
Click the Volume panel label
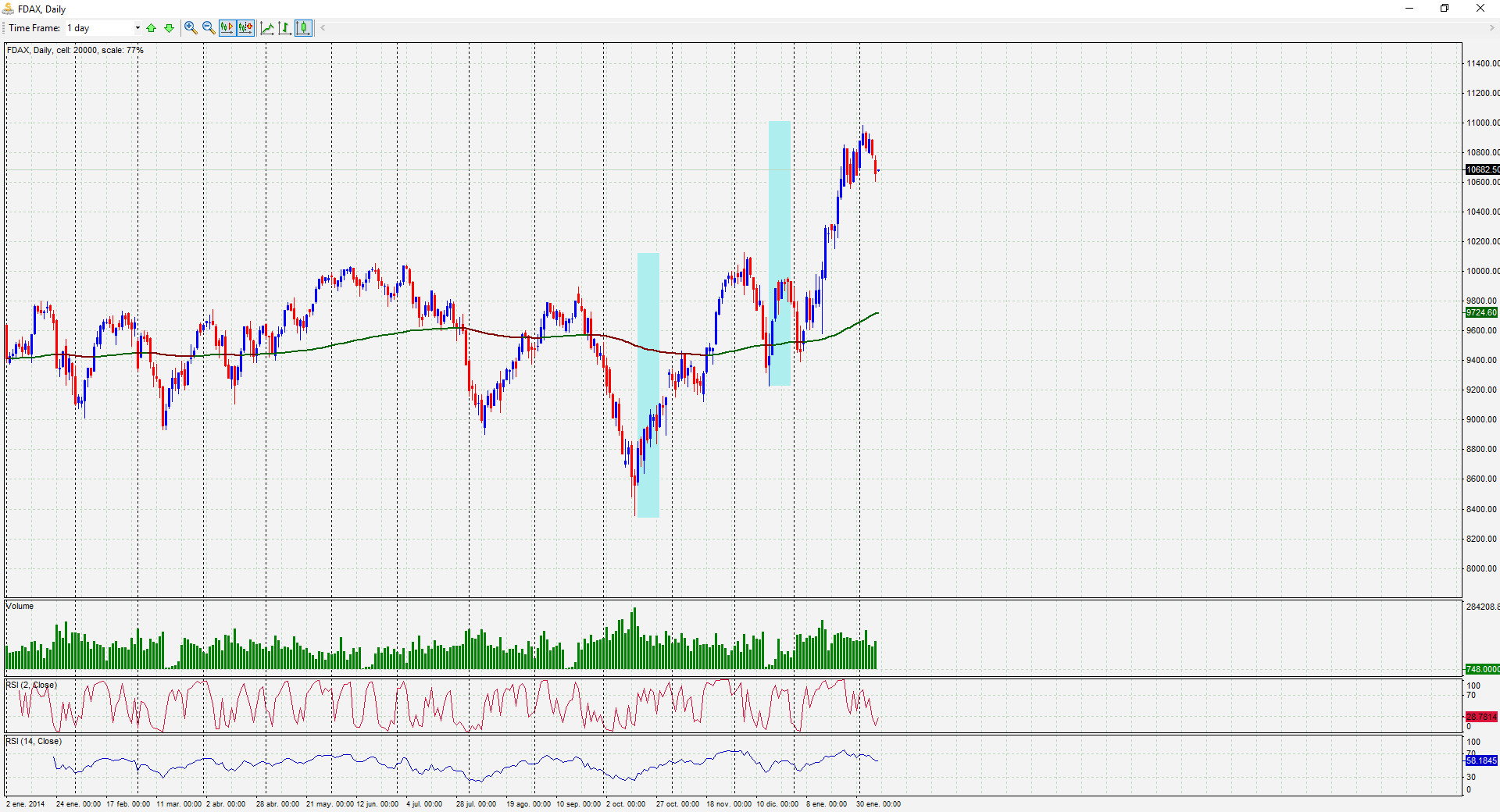[x=20, y=606]
